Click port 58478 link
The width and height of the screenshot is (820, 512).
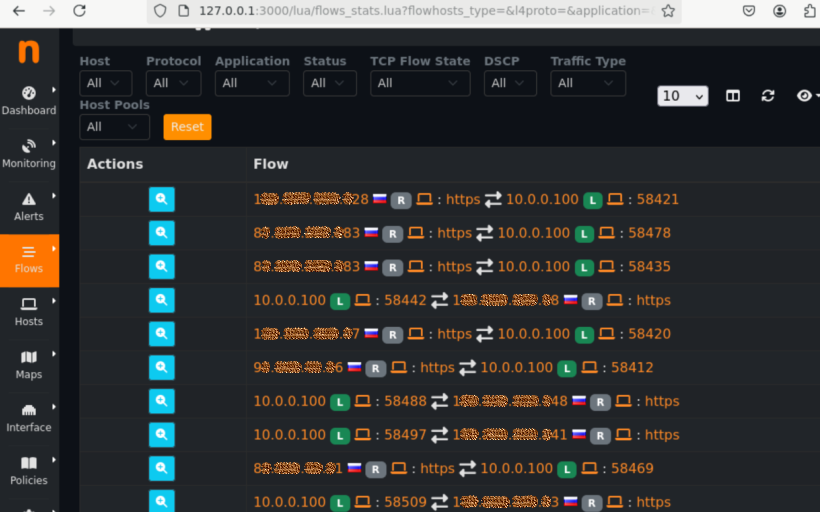coord(650,233)
